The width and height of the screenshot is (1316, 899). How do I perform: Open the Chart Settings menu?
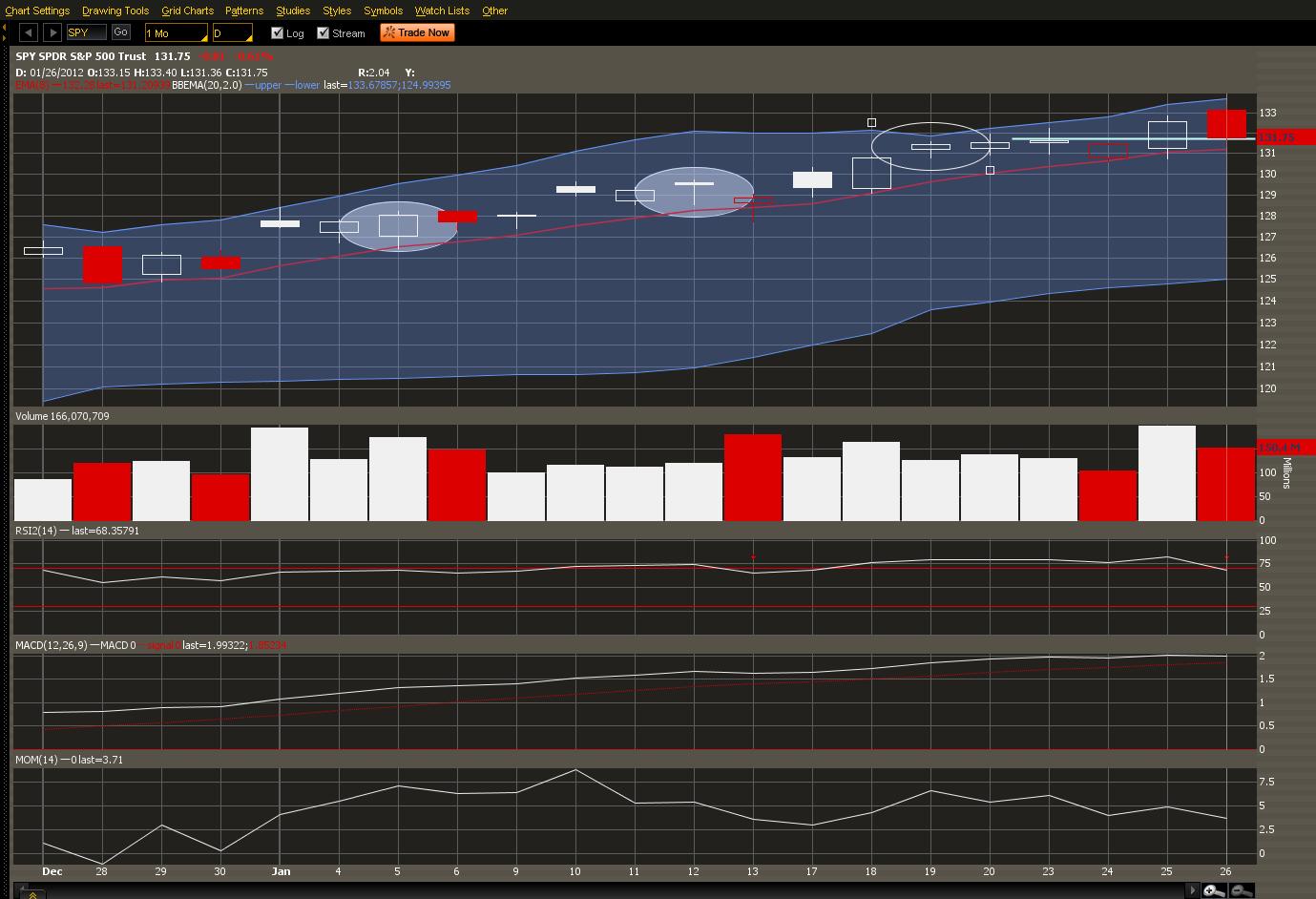coord(37,10)
